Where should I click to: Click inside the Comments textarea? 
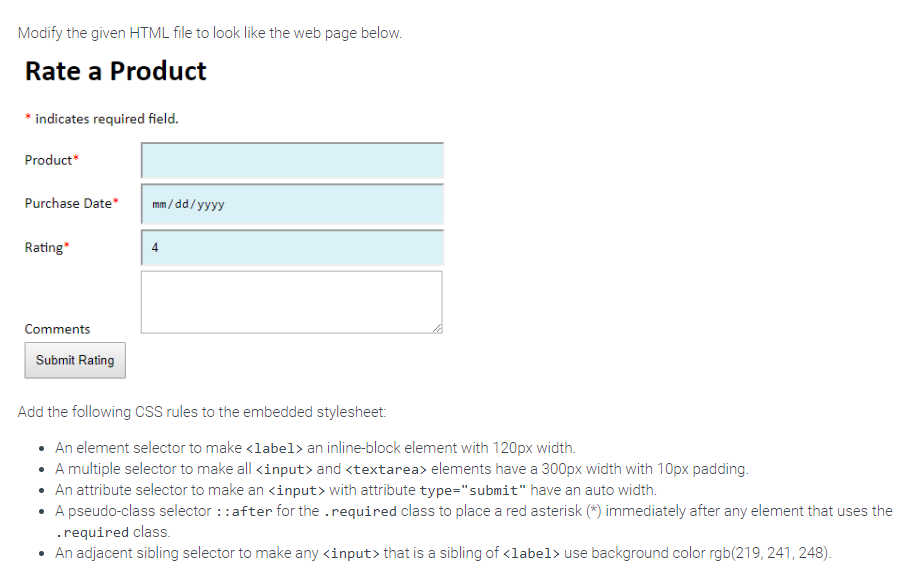pyautogui.click(x=292, y=302)
